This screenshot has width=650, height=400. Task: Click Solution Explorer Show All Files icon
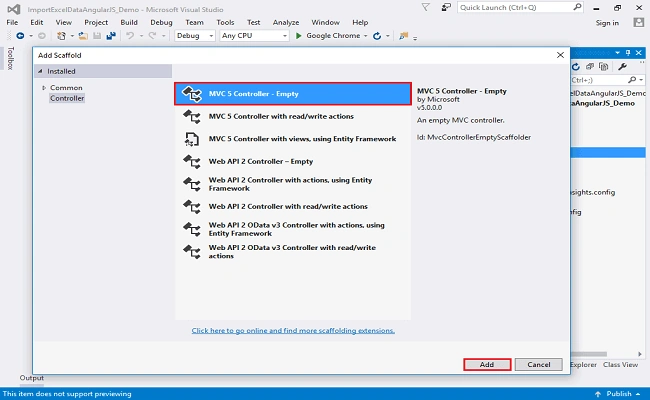[x=604, y=67]
